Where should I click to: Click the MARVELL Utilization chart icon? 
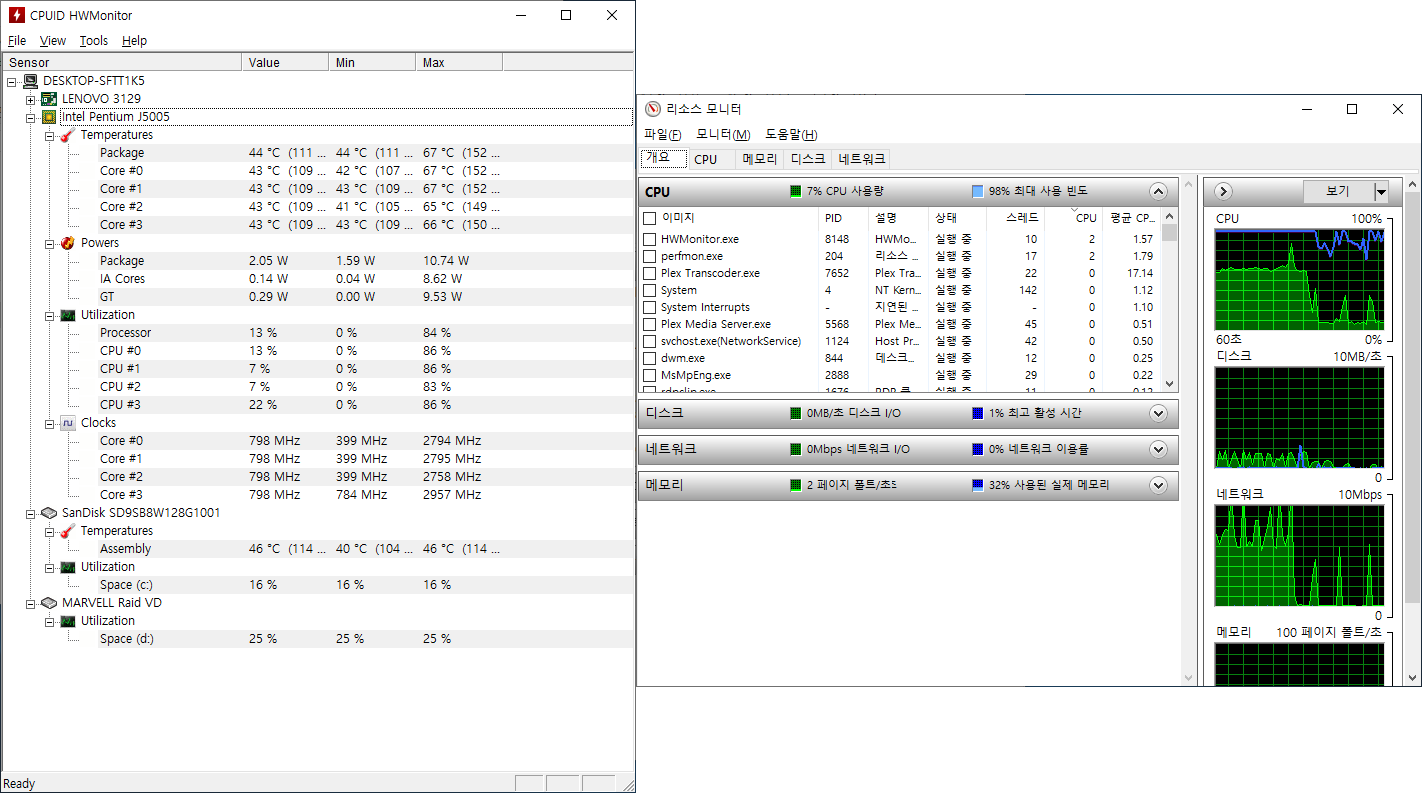click(67, 620)
